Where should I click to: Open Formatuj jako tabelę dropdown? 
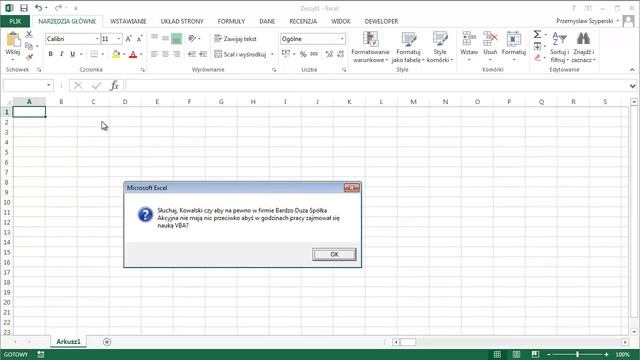pos(408,47)
